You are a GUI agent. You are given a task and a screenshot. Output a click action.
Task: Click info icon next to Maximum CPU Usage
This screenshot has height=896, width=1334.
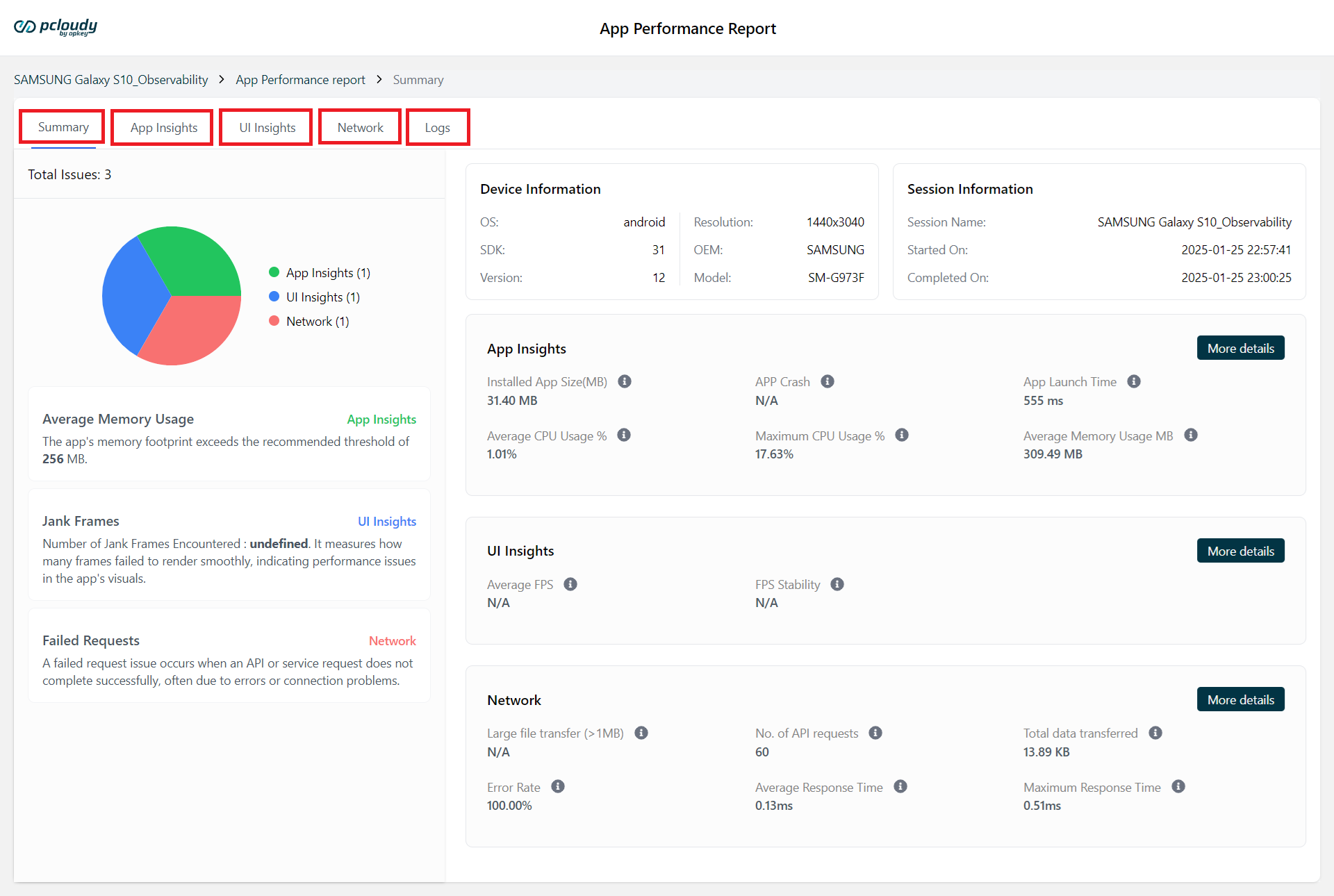[902, 435]
